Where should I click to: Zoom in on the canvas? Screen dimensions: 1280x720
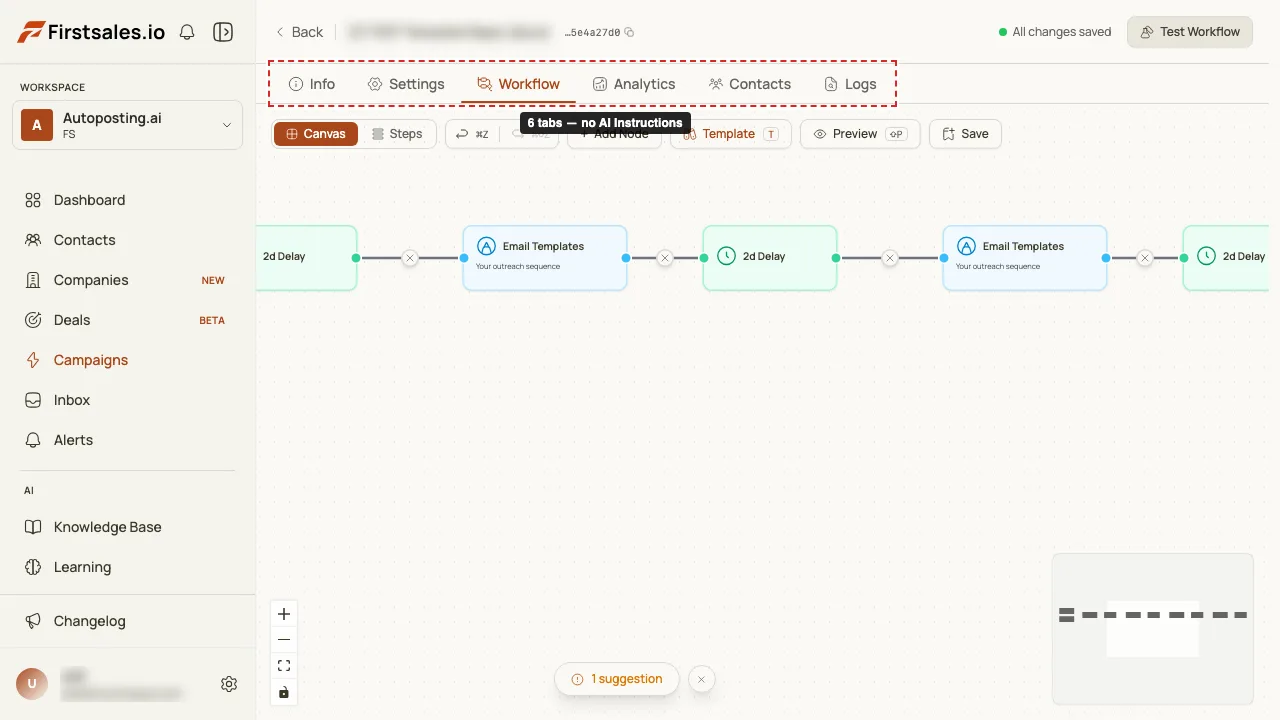(284, 614)
